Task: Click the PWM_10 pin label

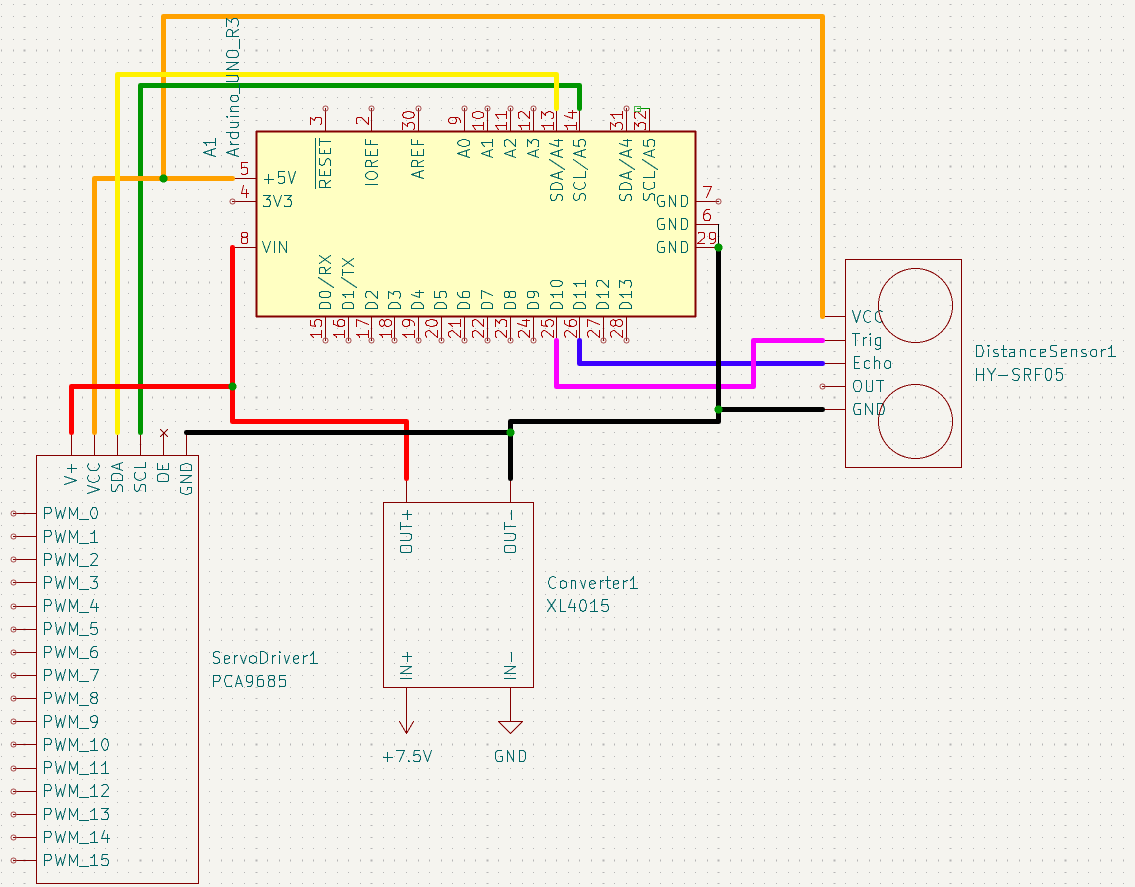Action: [76, 745]
